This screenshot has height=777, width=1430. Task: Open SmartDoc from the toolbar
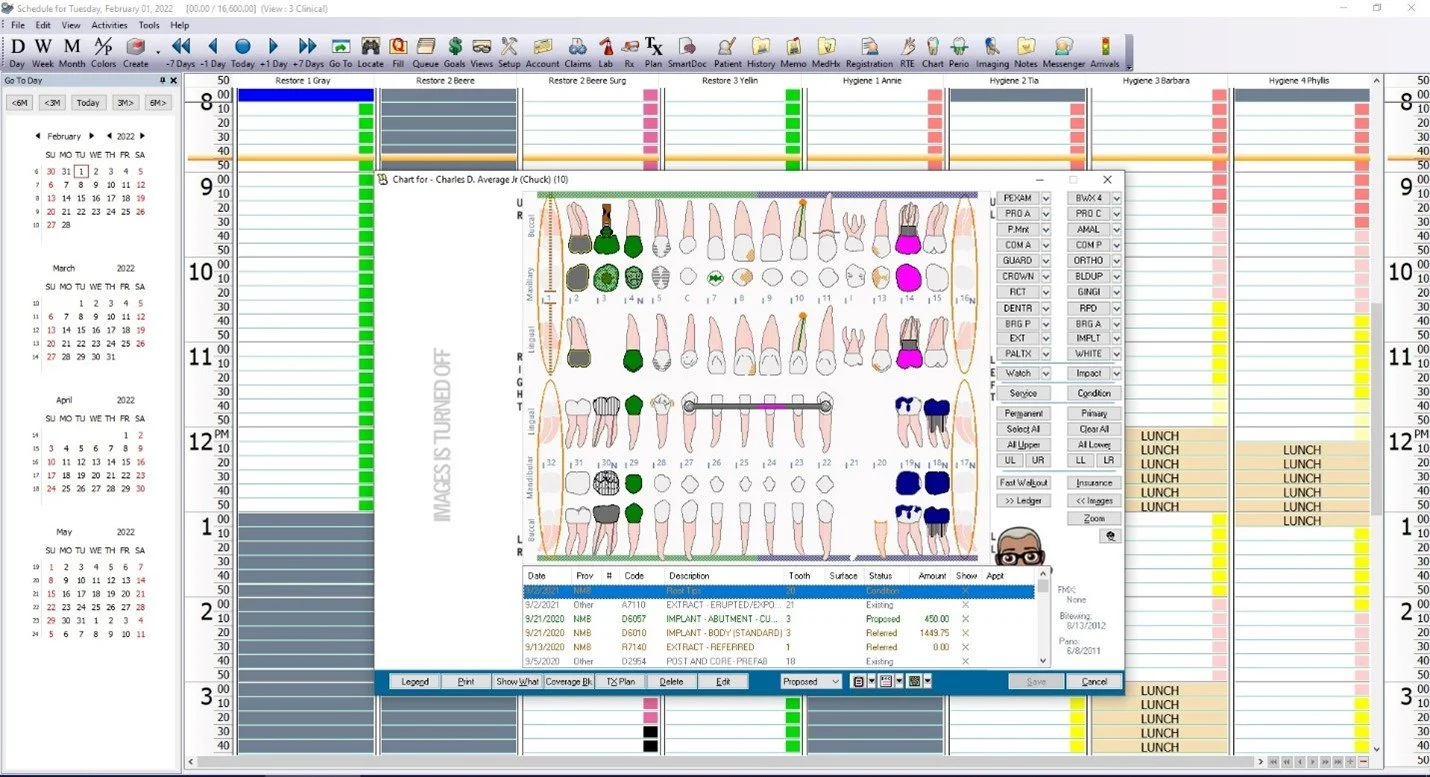688,47
